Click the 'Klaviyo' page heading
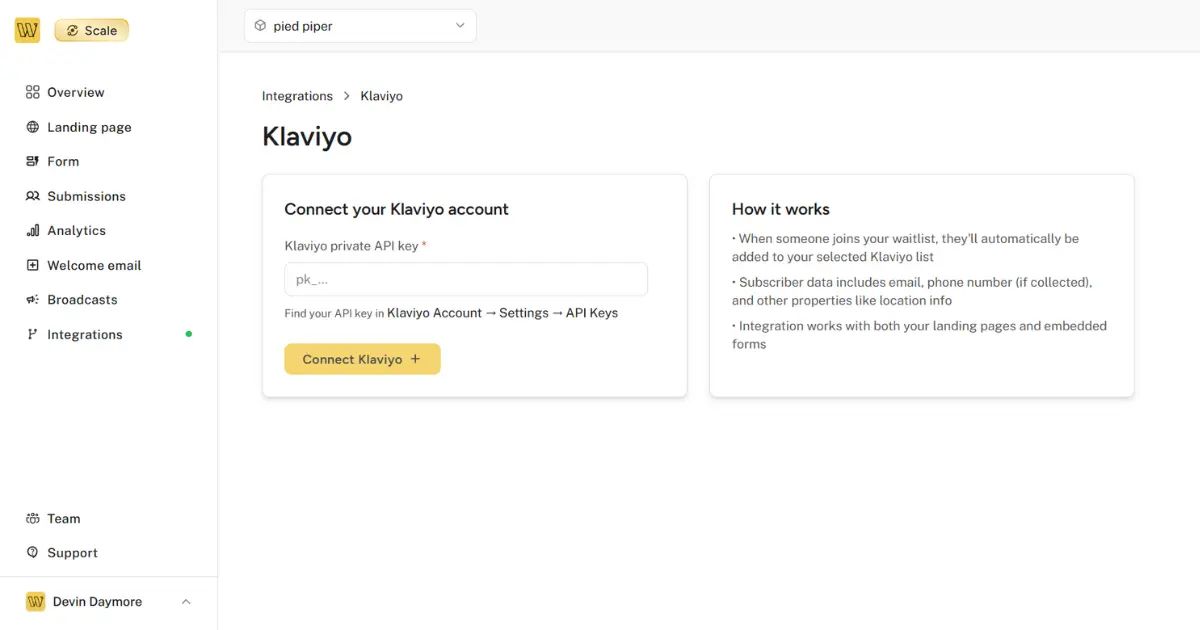 point(307,136)
